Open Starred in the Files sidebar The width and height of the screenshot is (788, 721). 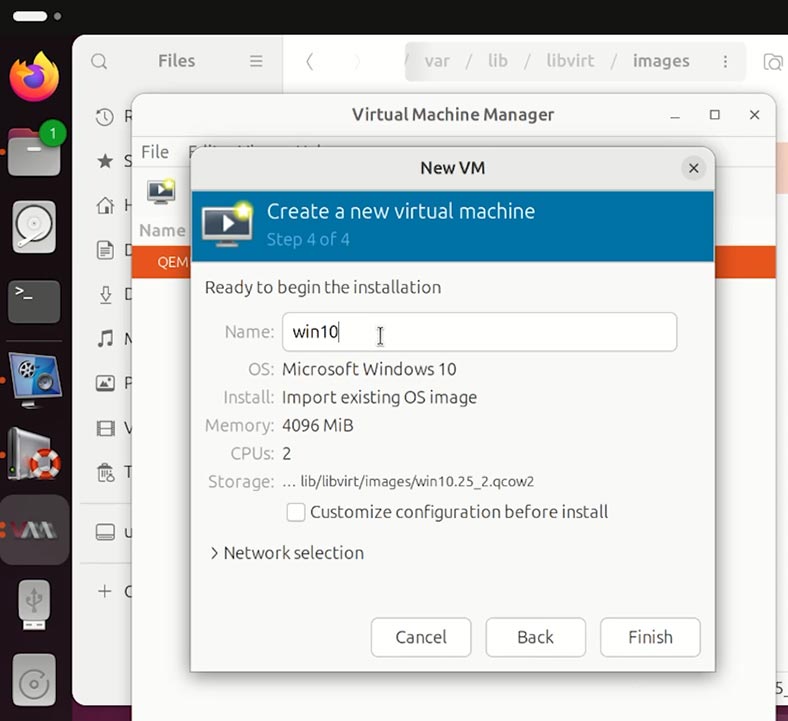coord(105,161)
